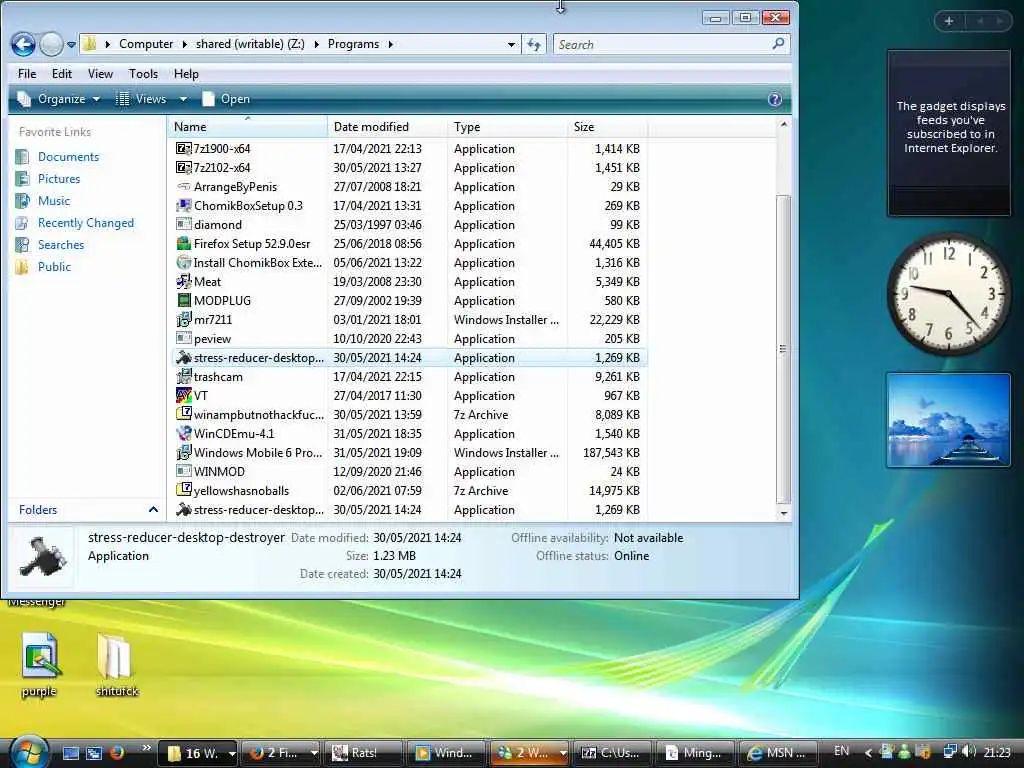
Task: Select the purple desktop icon
Action: tap(39, 665)
